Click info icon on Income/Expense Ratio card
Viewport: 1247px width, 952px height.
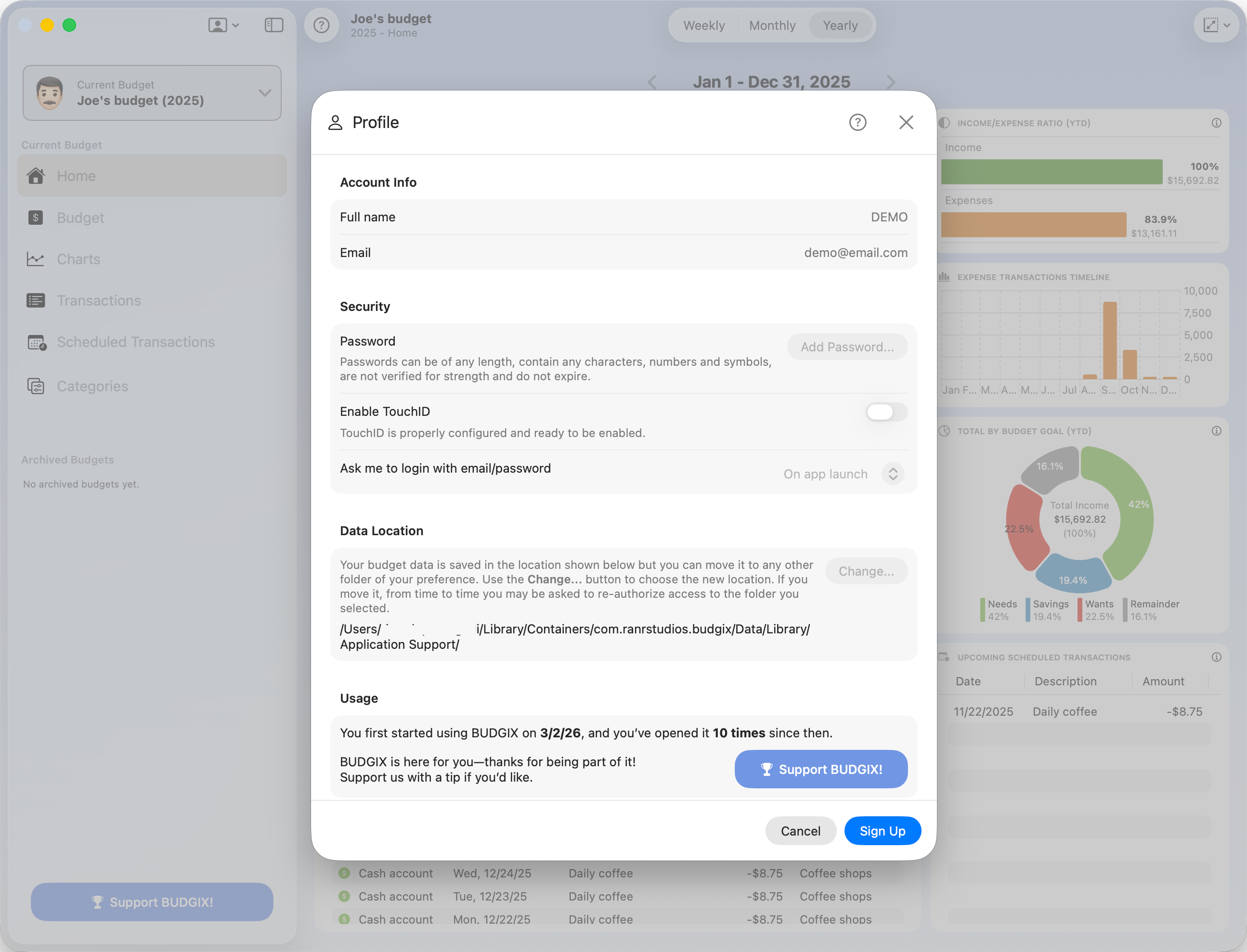(x=1216, y=123)
